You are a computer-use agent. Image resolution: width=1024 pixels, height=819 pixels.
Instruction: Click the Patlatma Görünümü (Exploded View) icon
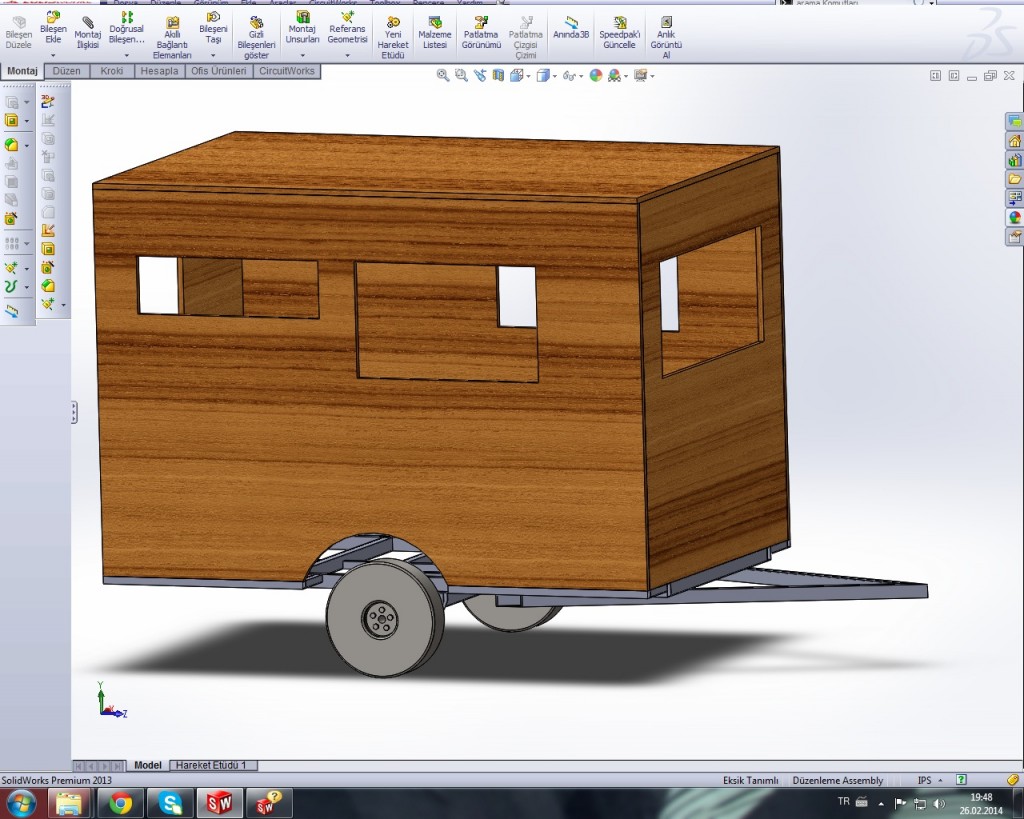point(481,23)
